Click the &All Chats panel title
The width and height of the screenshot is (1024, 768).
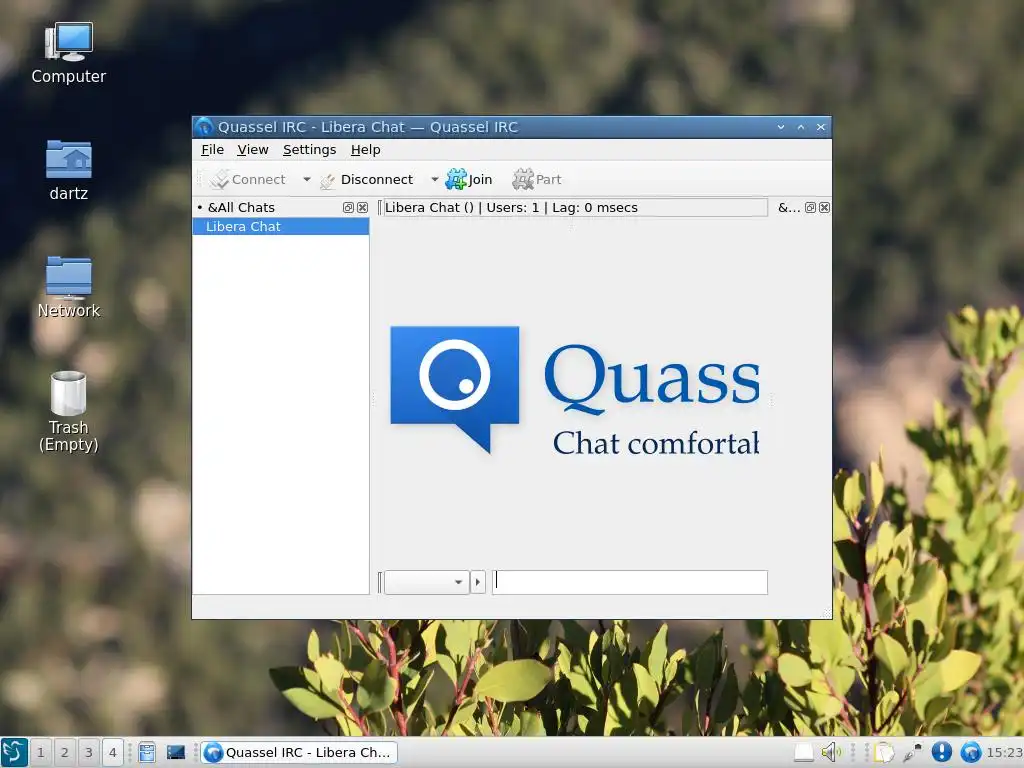[x=241, y=208]
